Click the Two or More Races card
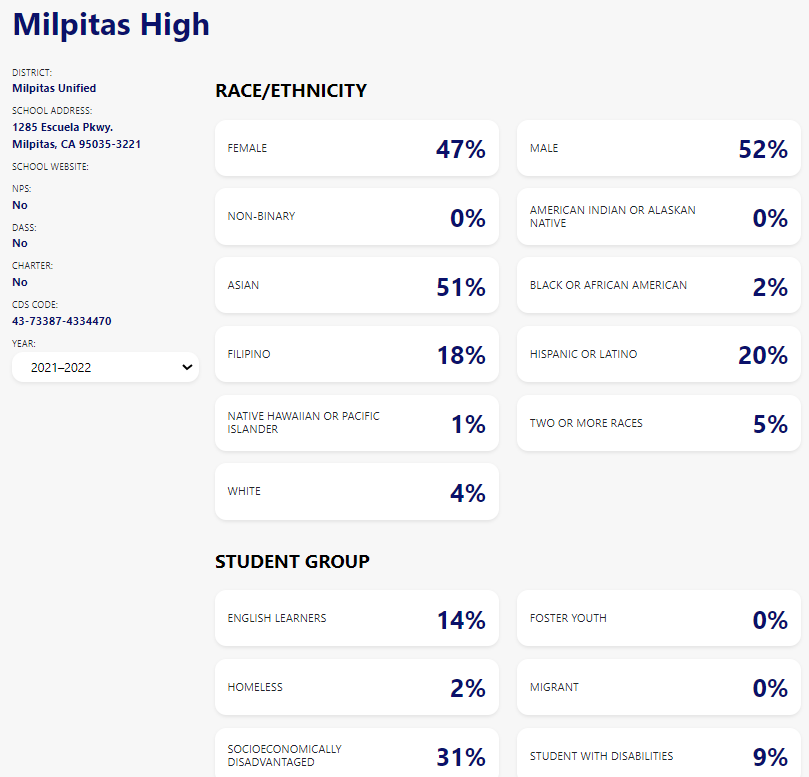Viewport: 809px width, 777px height. click(x=658, y=423)
